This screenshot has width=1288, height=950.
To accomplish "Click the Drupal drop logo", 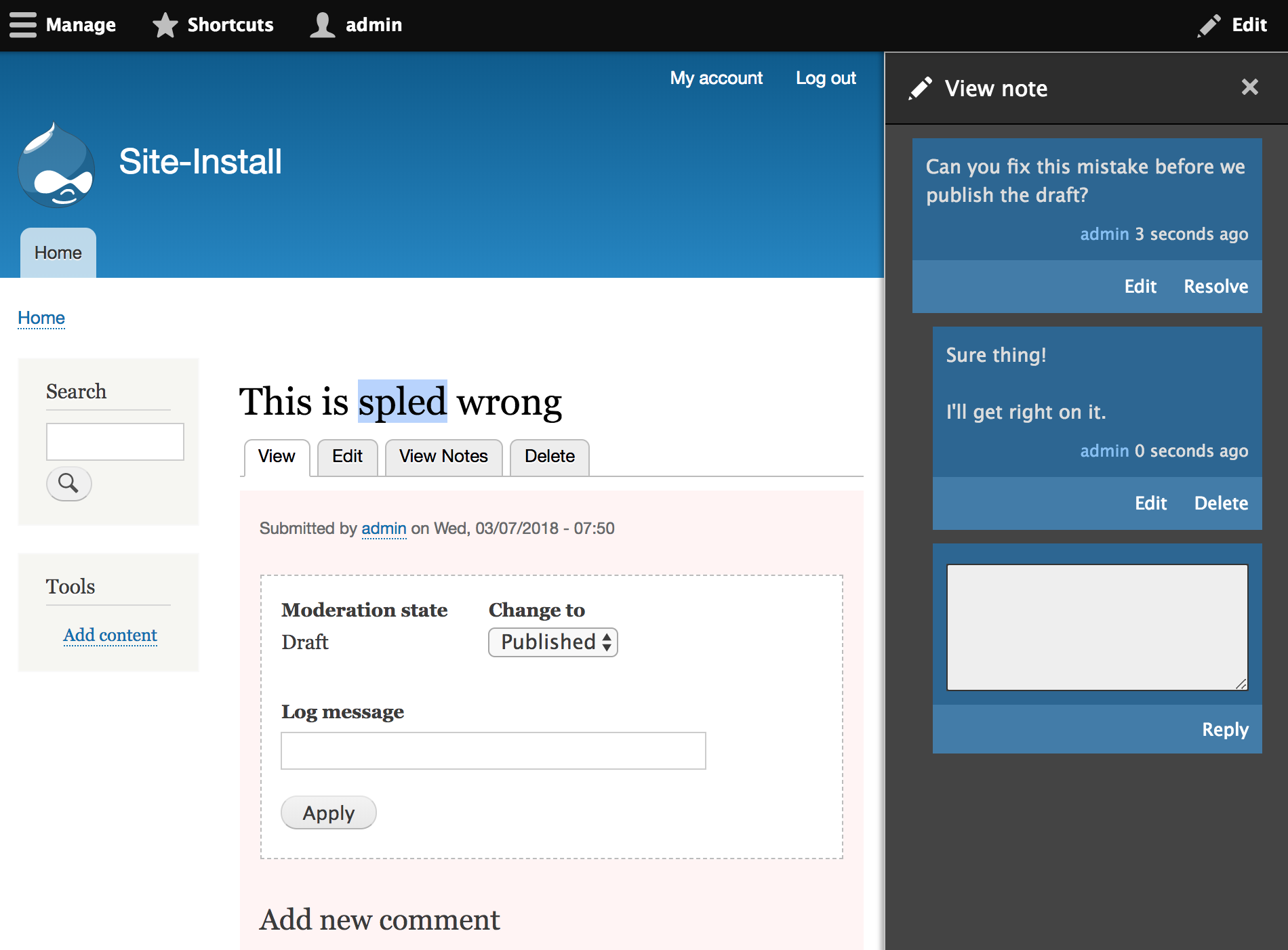I will [x=56, y=165].
